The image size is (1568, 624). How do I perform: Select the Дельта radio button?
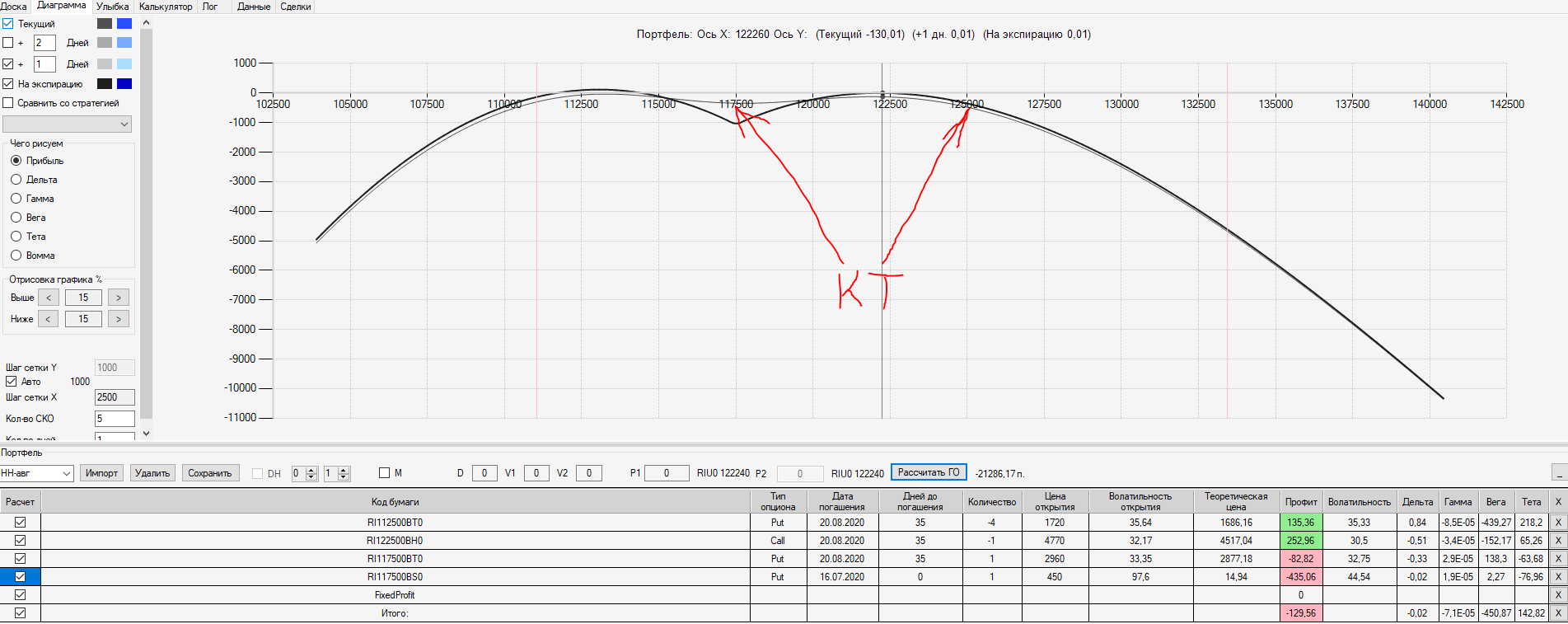point(16,180)
